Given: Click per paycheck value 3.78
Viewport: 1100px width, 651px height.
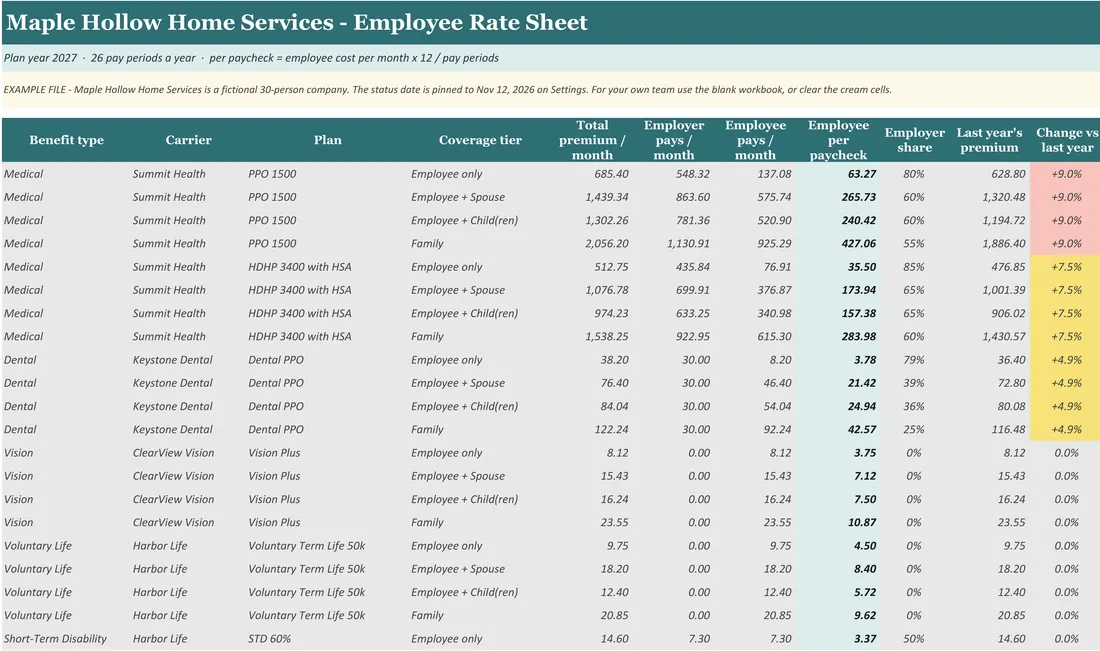Looking at the screenshot, I should point(865,359).
